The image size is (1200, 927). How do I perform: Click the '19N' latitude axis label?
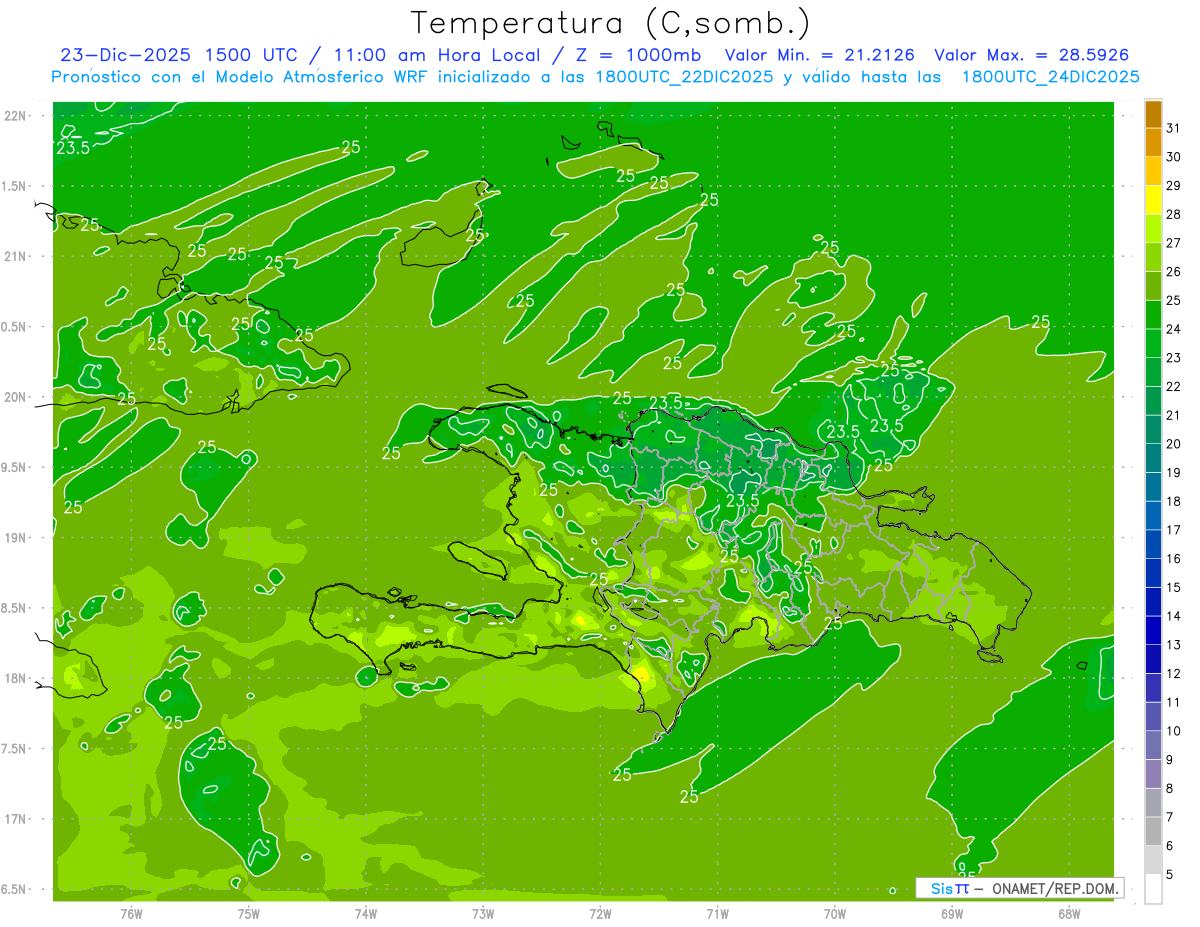click(17, 538)
